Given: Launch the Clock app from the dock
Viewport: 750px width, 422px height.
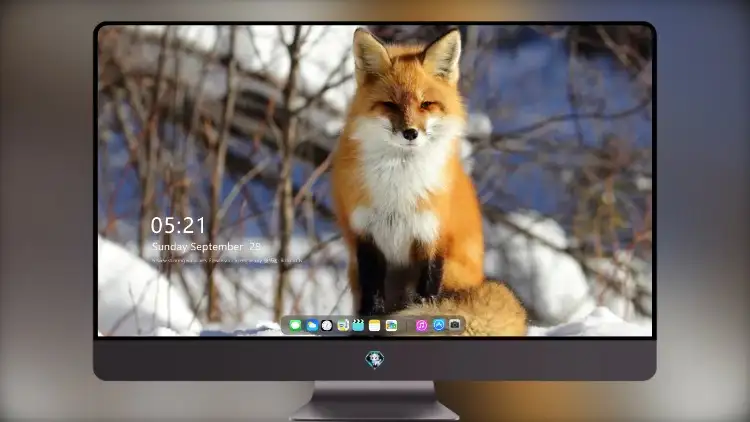Looking at the screenshot, I should pyautogui.click(x=327, y=326).
